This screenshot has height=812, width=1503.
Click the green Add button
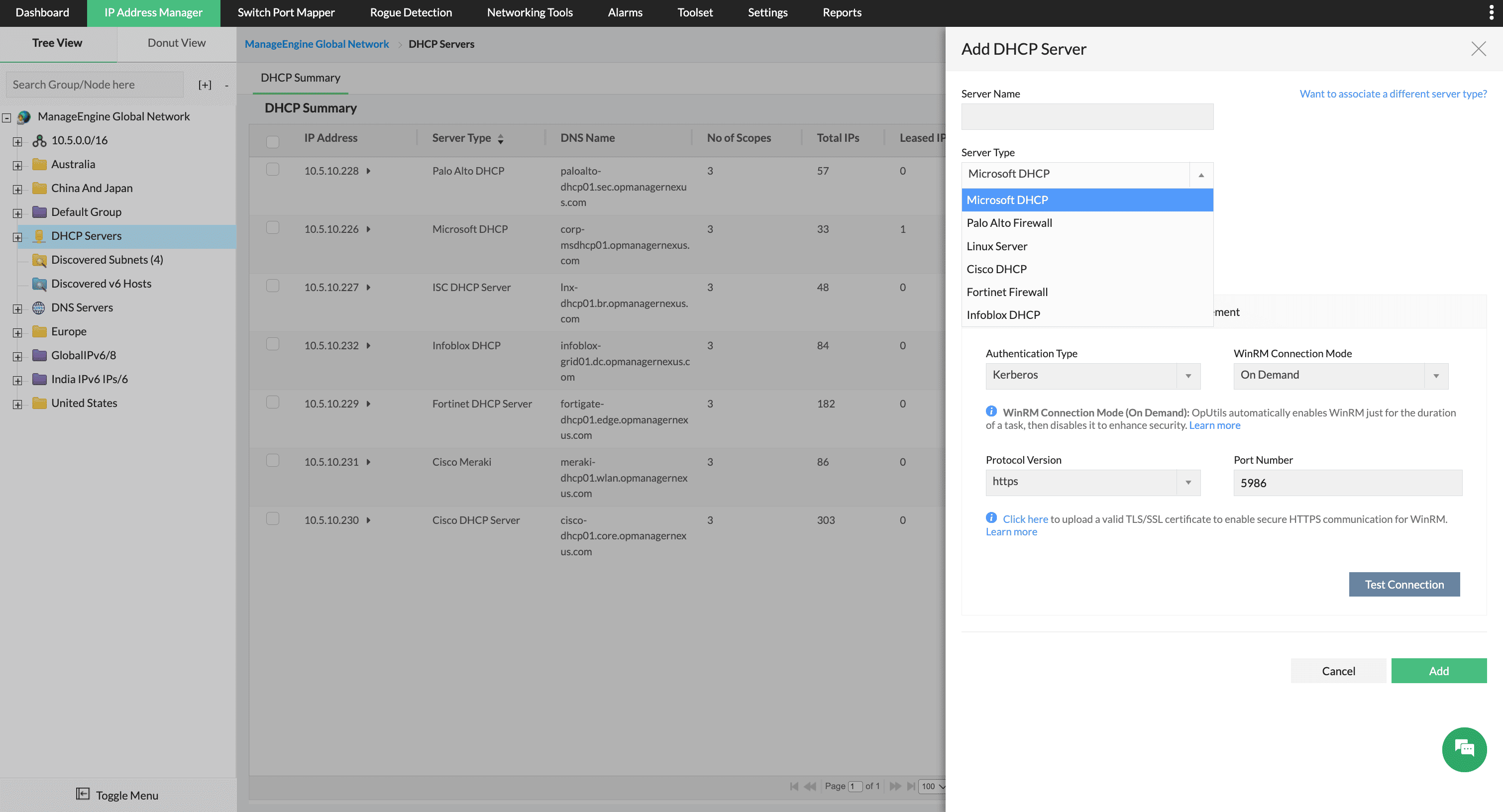point(1439,671)
